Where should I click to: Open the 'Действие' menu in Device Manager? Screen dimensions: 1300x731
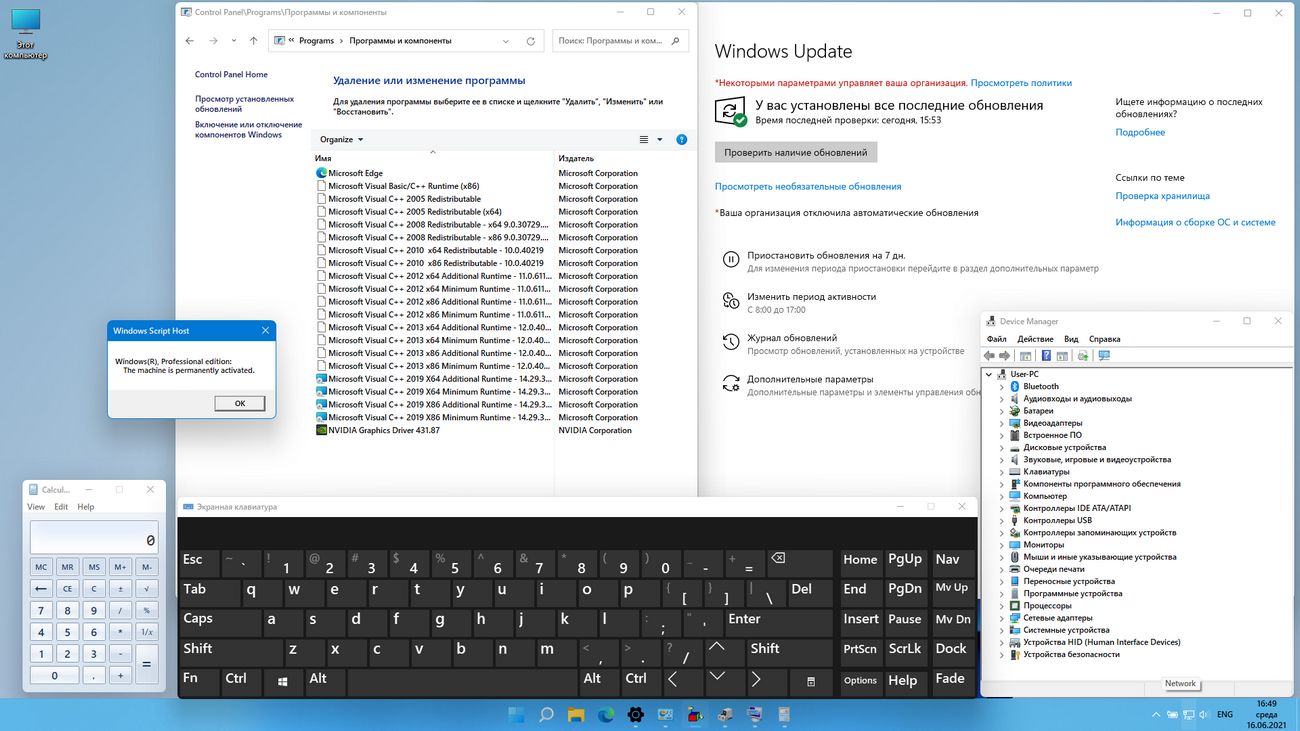point(1035,339)
